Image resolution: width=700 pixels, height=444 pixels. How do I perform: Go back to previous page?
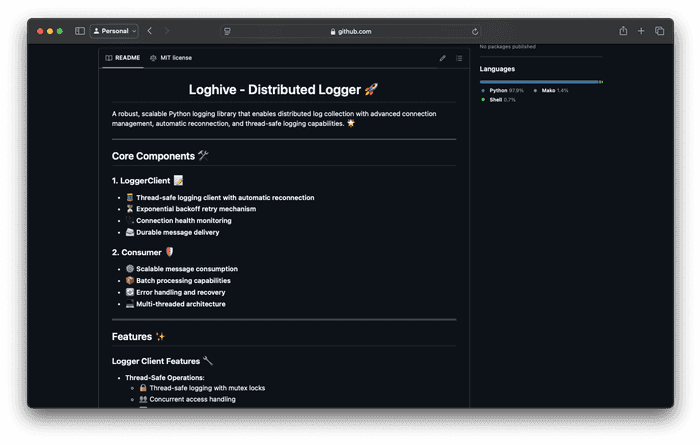[150, 31]
